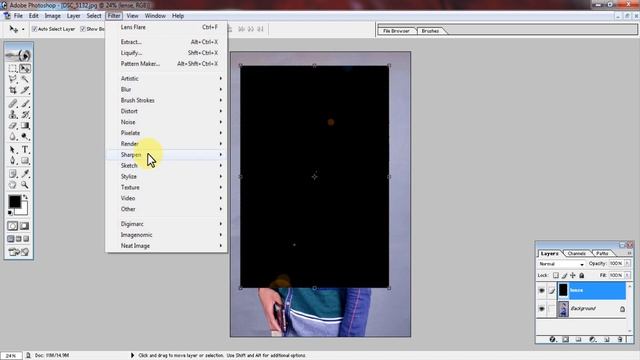640x360 pixels.
Task: Select the Gradient tool
Action: (x=25, y=126)
